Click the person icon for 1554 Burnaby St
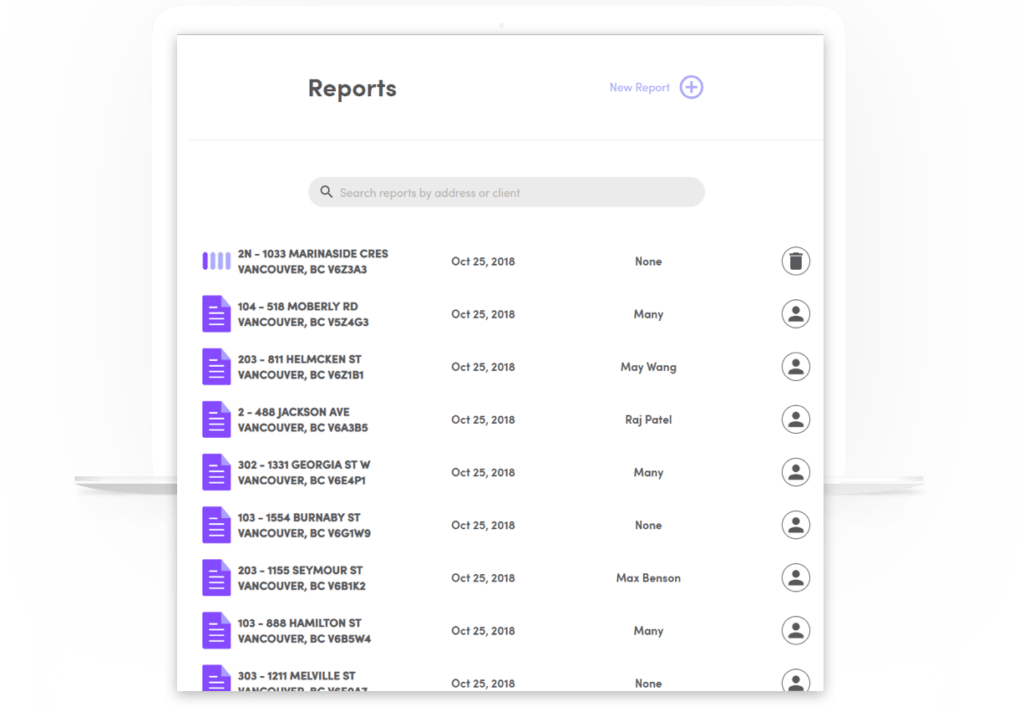 795,524
